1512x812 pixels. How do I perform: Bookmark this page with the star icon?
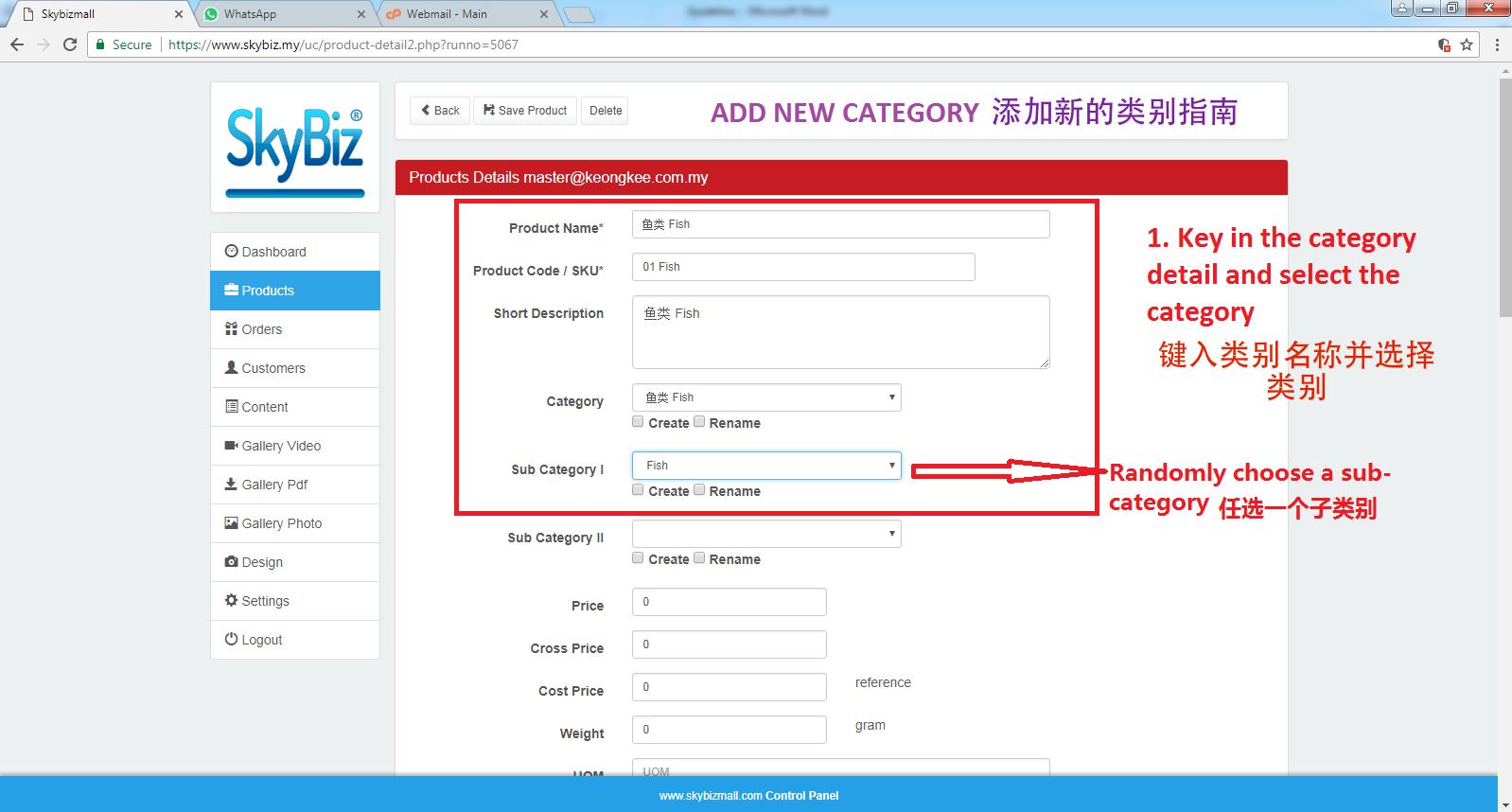pyautogui.click(x=1467, y=44)
